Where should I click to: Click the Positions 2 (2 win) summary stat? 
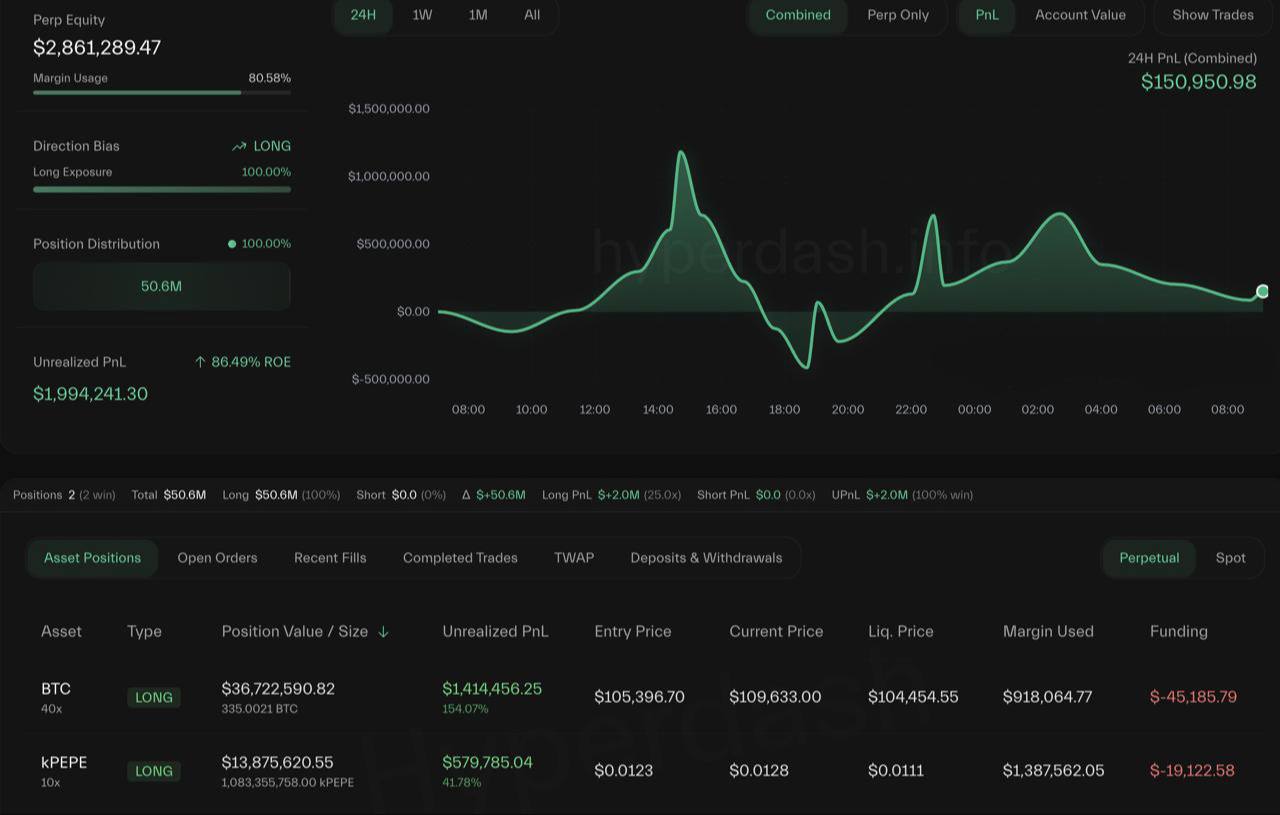tap(64, 495)
